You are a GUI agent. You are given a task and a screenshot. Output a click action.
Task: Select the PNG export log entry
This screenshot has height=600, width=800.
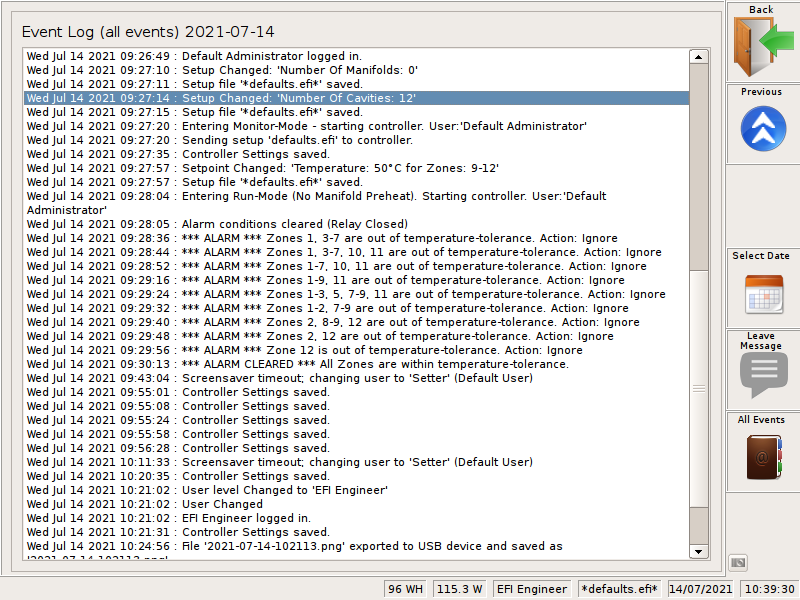[x=300, y=546]
